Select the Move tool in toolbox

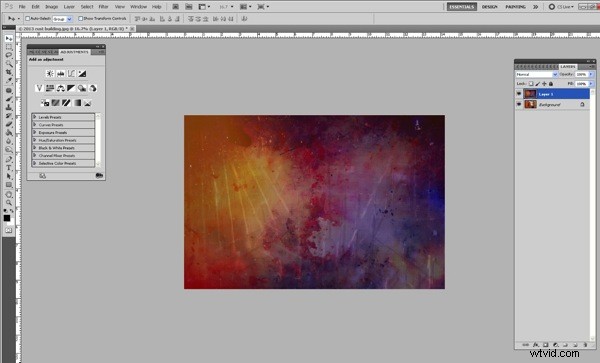tap(8, 39)
